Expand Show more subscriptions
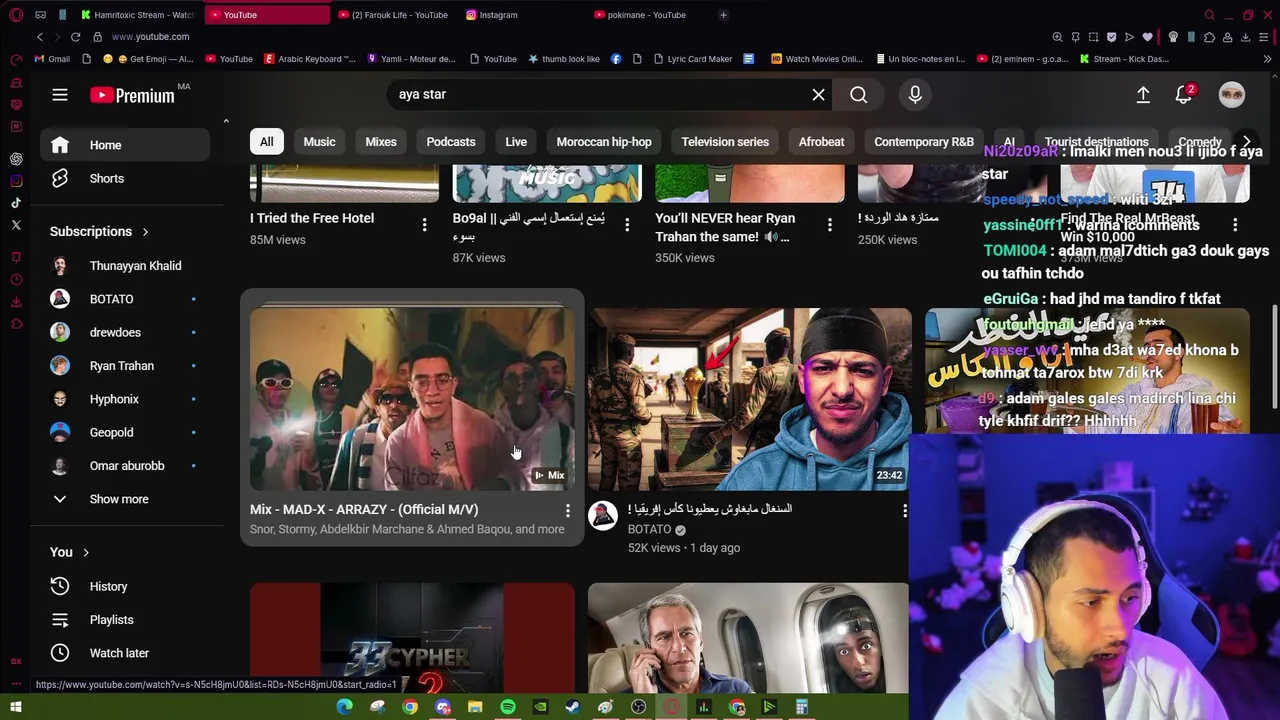Viewport: 1280px width, 720px height. (x=125, y=499)
